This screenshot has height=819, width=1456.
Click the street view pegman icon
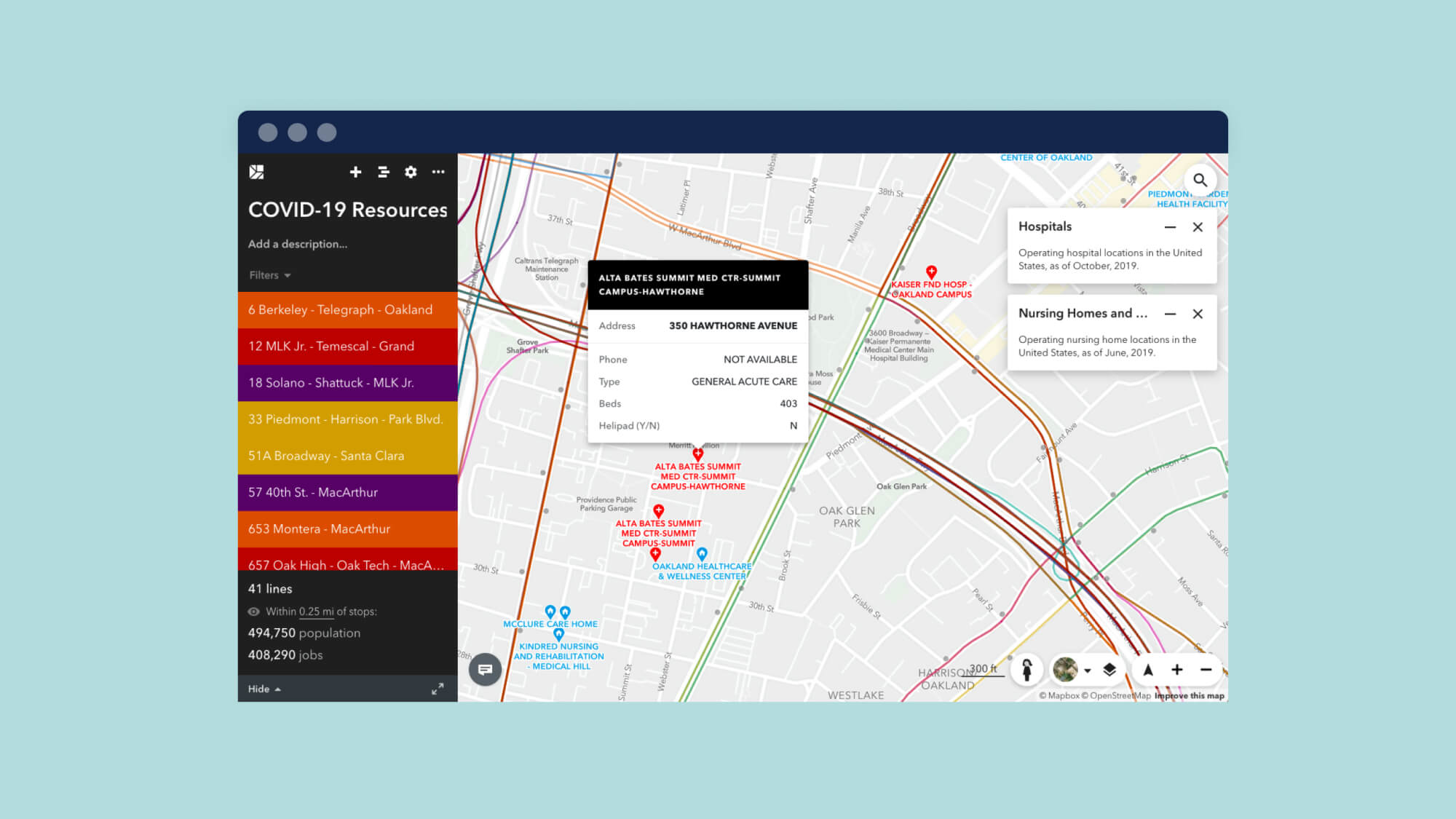[x=1026, y=670]
